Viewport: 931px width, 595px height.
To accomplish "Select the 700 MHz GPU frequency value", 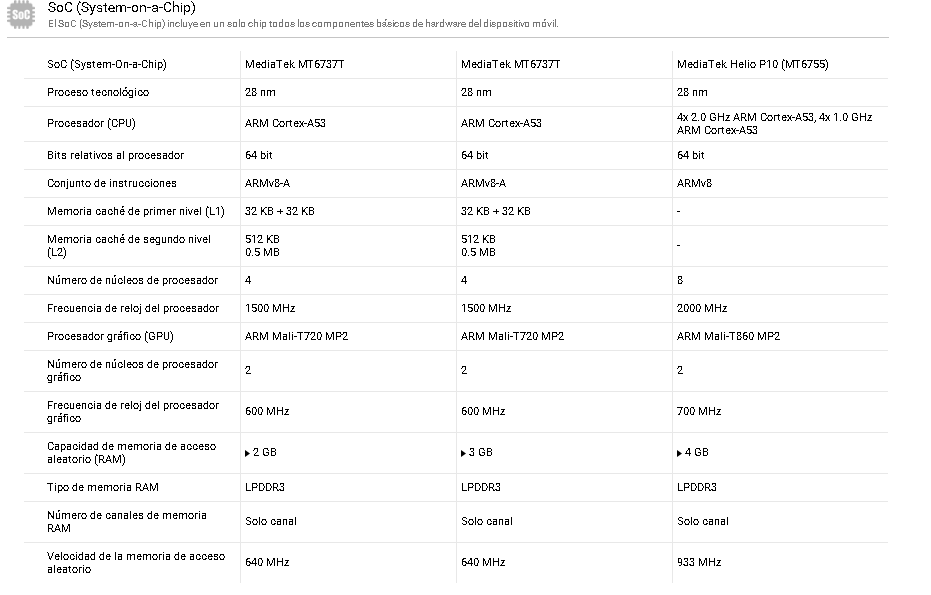I will pyautogui.click(x=699, y=411).
